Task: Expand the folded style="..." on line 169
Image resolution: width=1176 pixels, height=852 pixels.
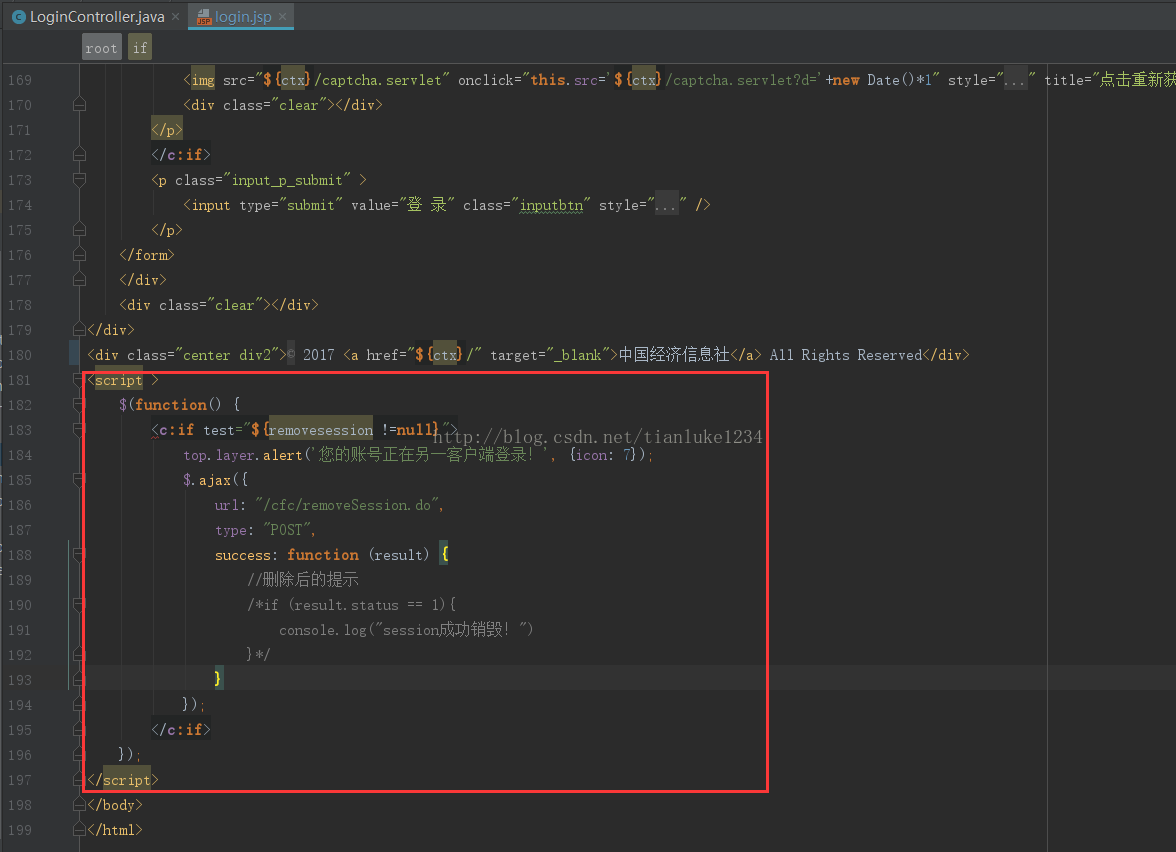Action: [1016, 80]
